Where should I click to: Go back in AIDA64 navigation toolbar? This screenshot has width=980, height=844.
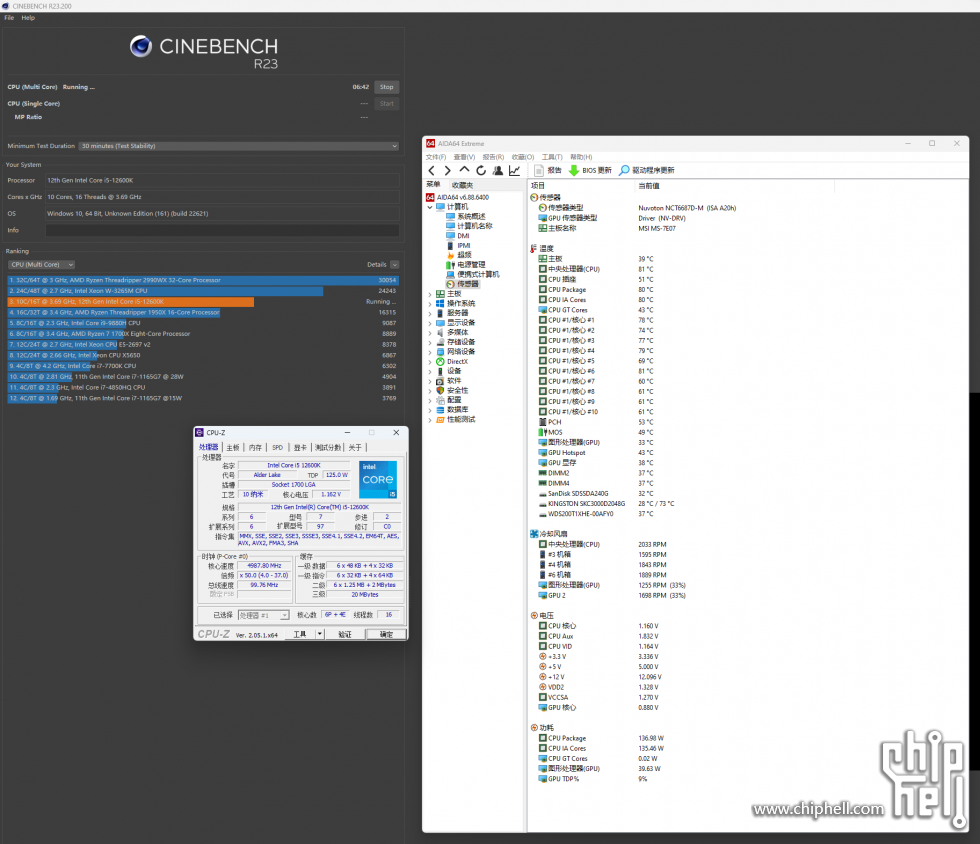click(x=431, y=171)
